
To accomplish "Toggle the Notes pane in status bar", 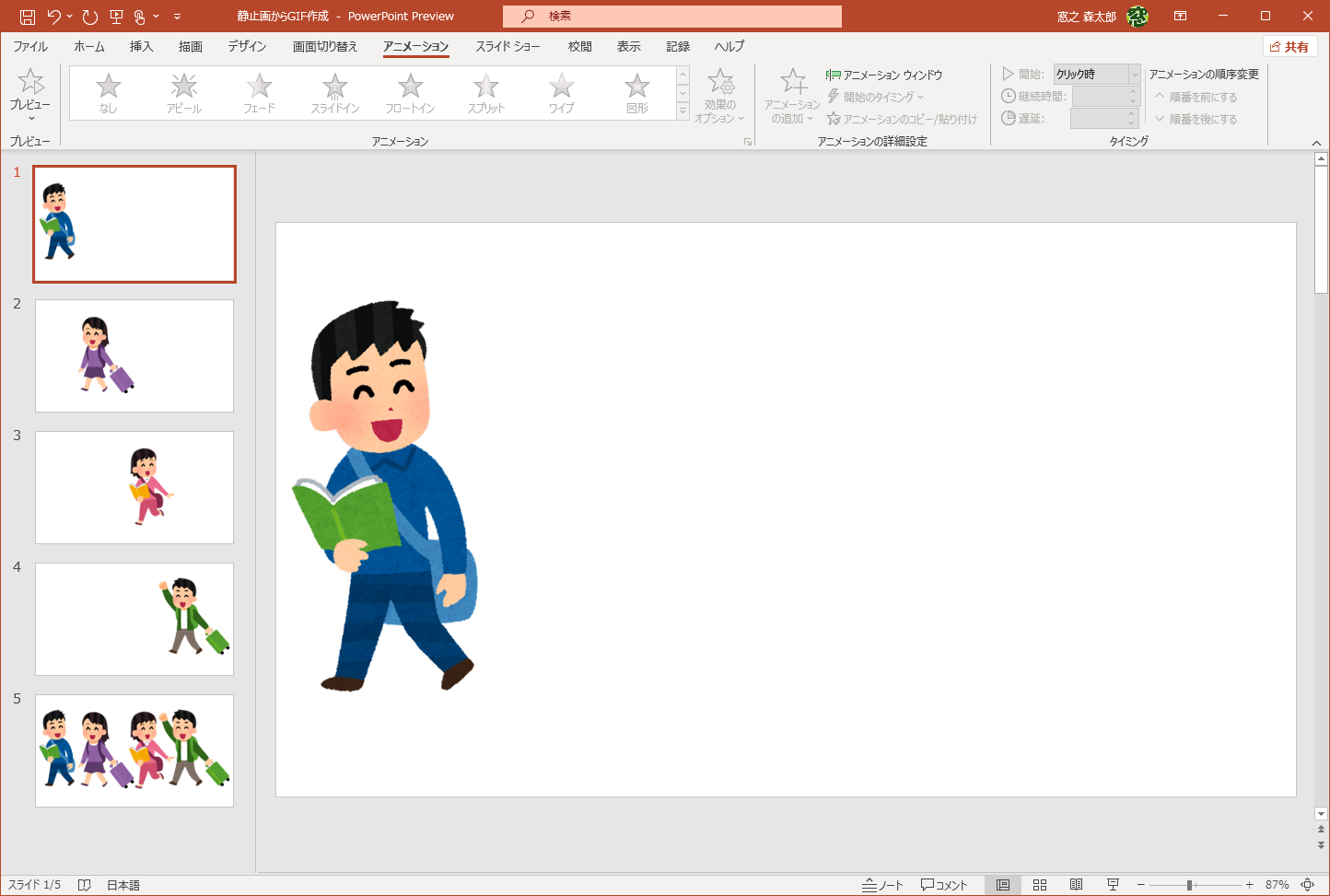I will 882,885.
